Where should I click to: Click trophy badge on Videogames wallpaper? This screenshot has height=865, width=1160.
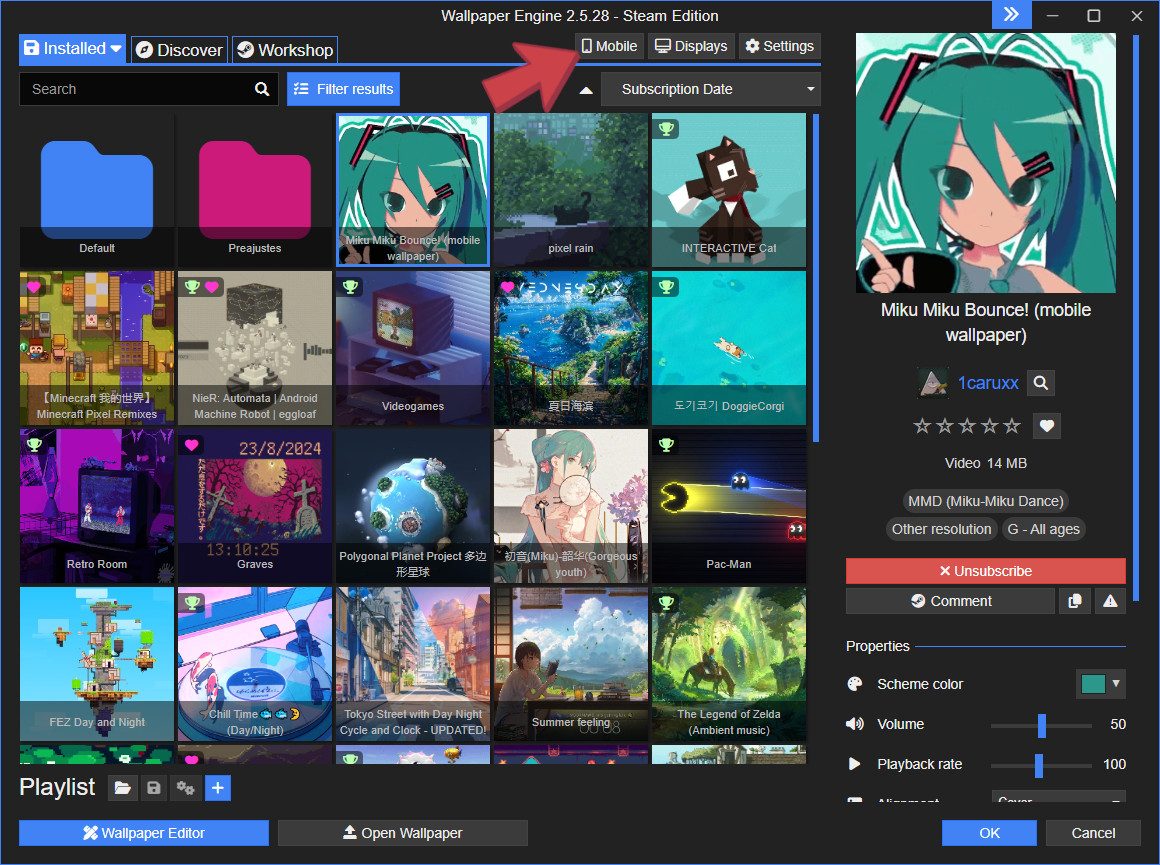(x=351, y=286)
